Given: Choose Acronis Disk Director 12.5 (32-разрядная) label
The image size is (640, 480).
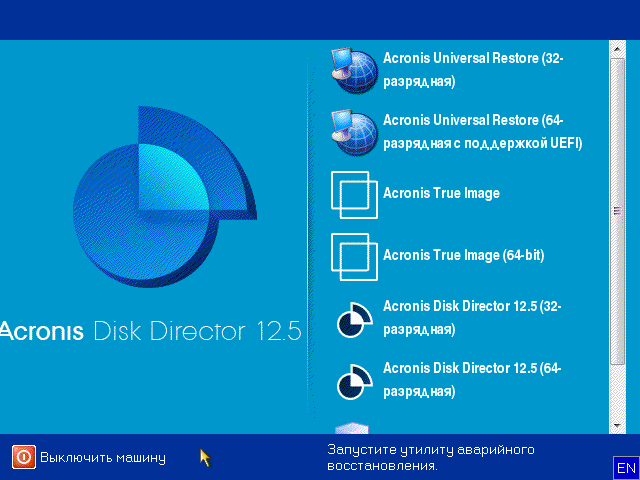Looking at the screenshot, I should click(473, 318).
